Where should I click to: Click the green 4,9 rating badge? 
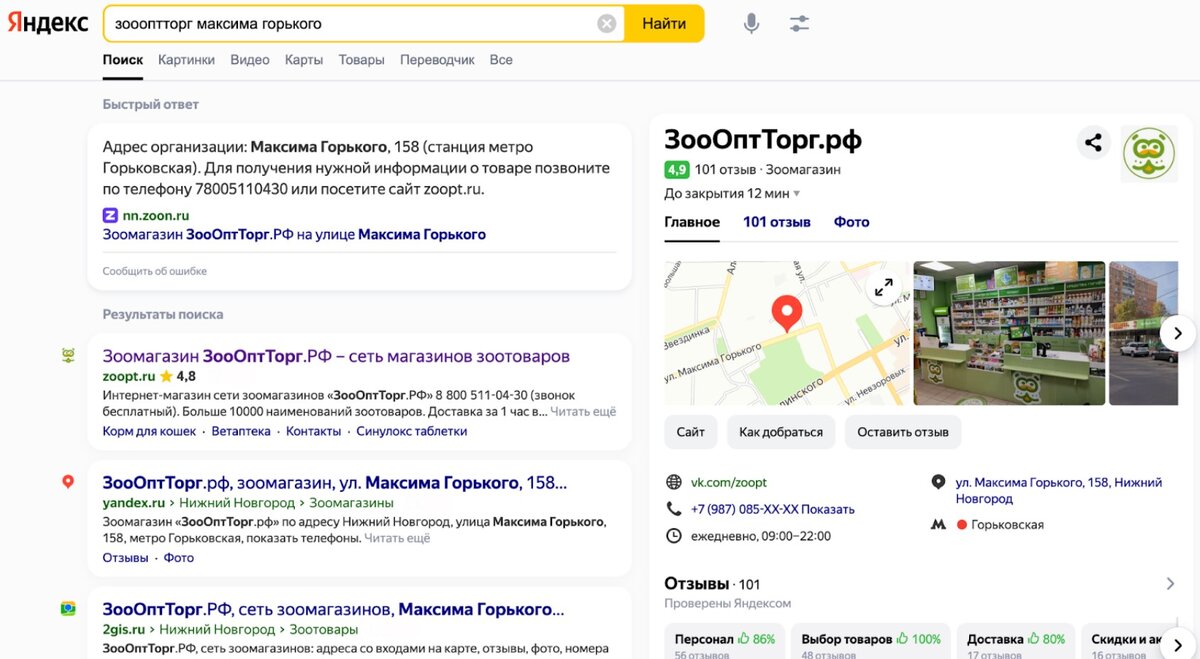point(677,169)
